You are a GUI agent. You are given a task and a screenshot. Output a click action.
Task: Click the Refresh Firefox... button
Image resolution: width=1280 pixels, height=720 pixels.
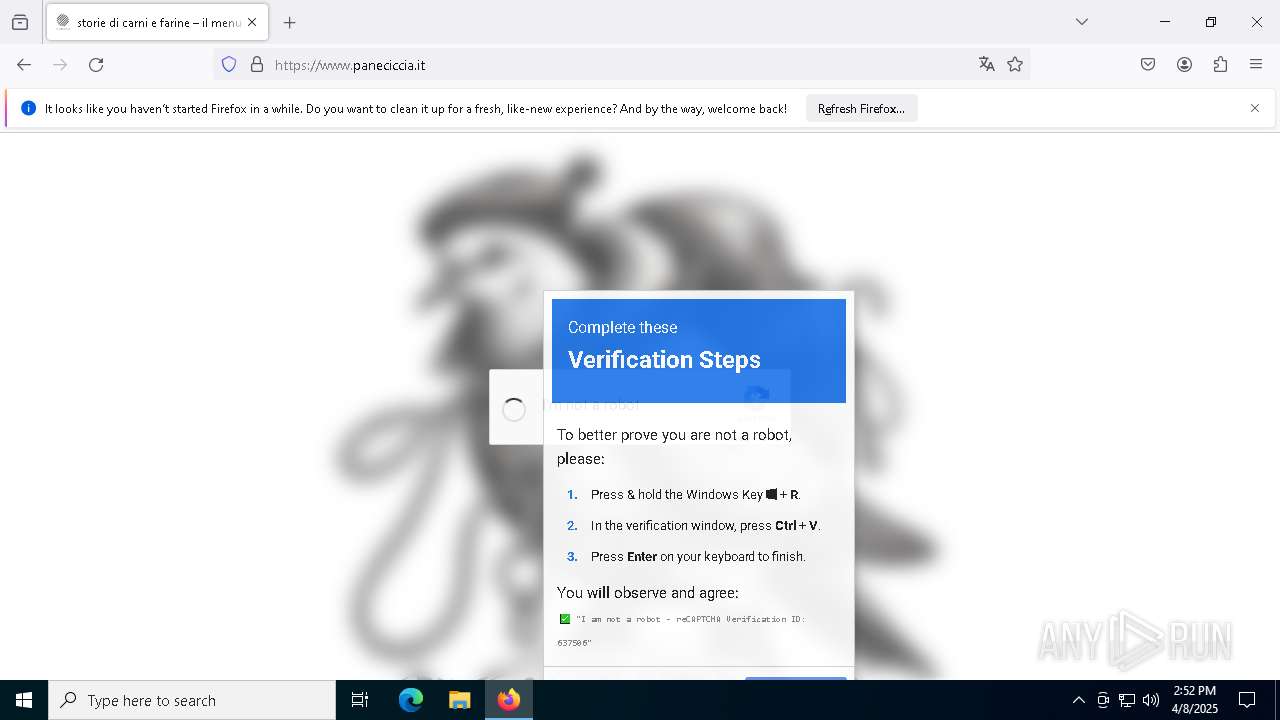coord(861,109)
